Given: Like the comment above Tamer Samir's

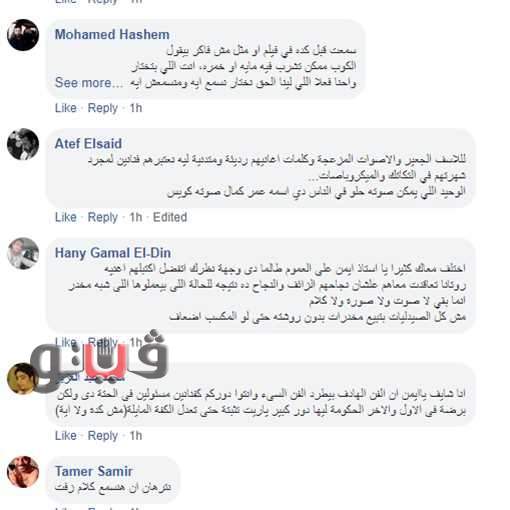Looking at the screenshot, I should [66, 436].
